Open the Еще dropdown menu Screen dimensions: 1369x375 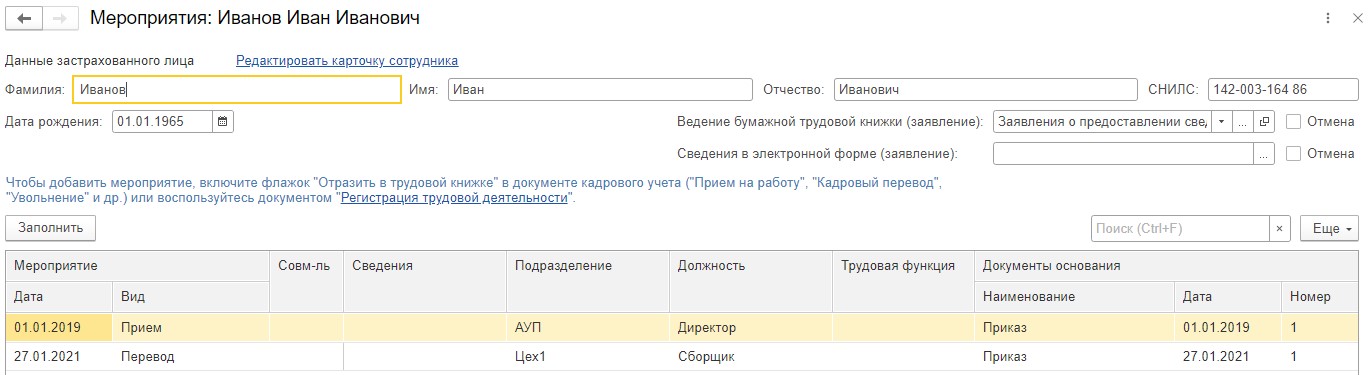(x=1329, y=228)
